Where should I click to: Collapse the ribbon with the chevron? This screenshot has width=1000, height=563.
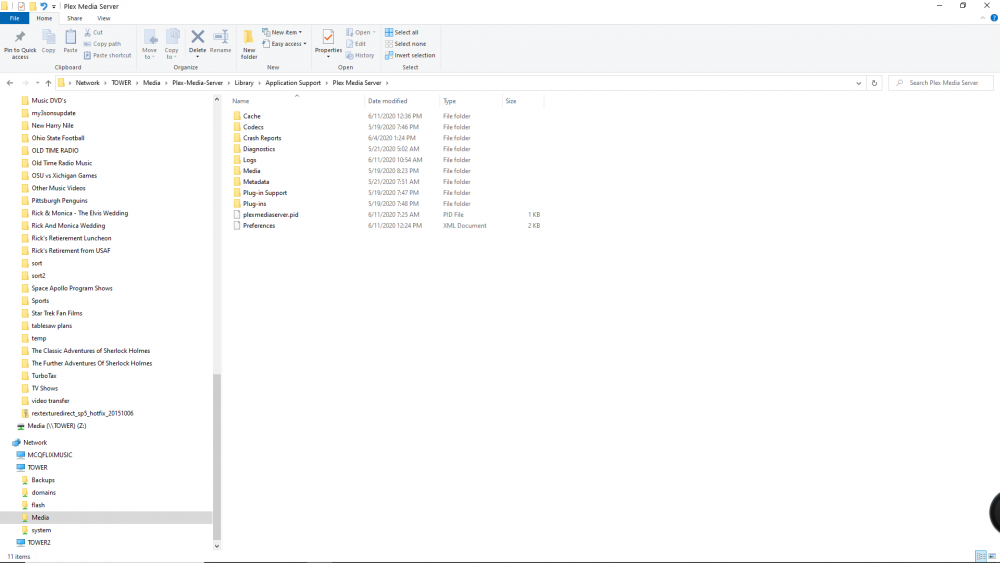click(x=982, y=18)
